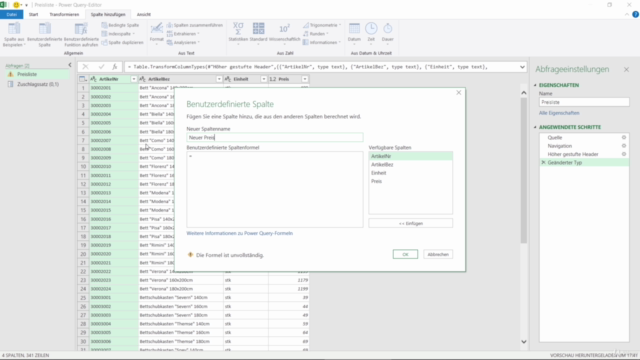Screen dimensions: 640x360
Task: Click the Datum calendar icon
Action: [x=354, y=29]
